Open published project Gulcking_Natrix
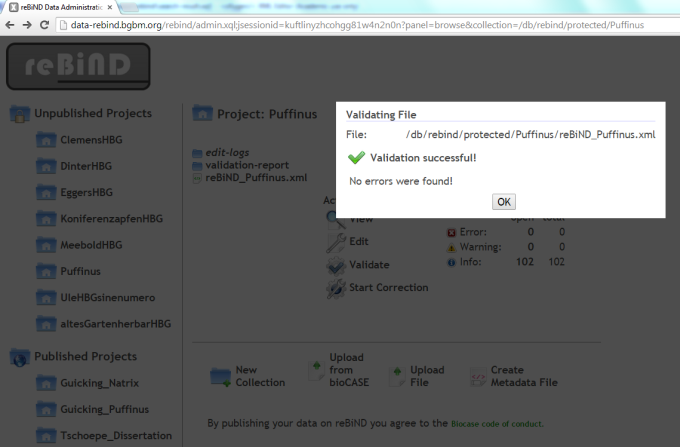This screenshot has width=680, height=447. pyautogui.click(x=102, y=382)
